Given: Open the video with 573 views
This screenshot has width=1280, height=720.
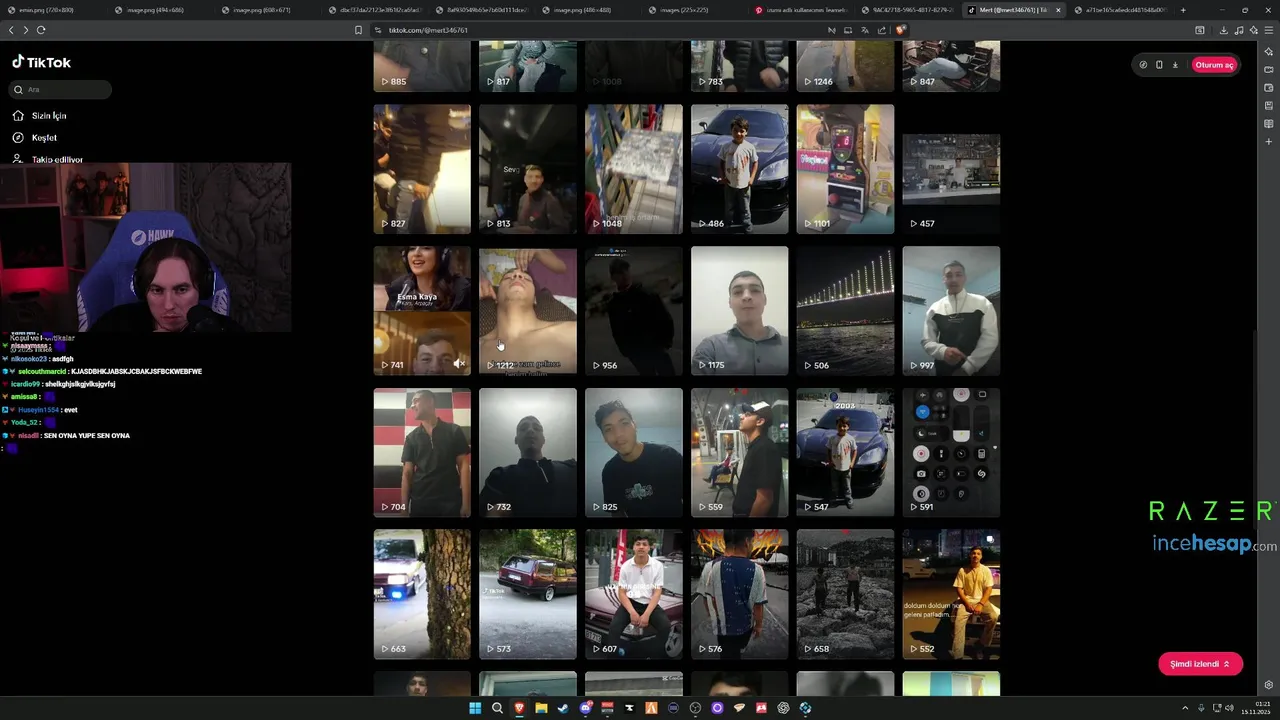Looking at the screenshot, I should point(528,594).
